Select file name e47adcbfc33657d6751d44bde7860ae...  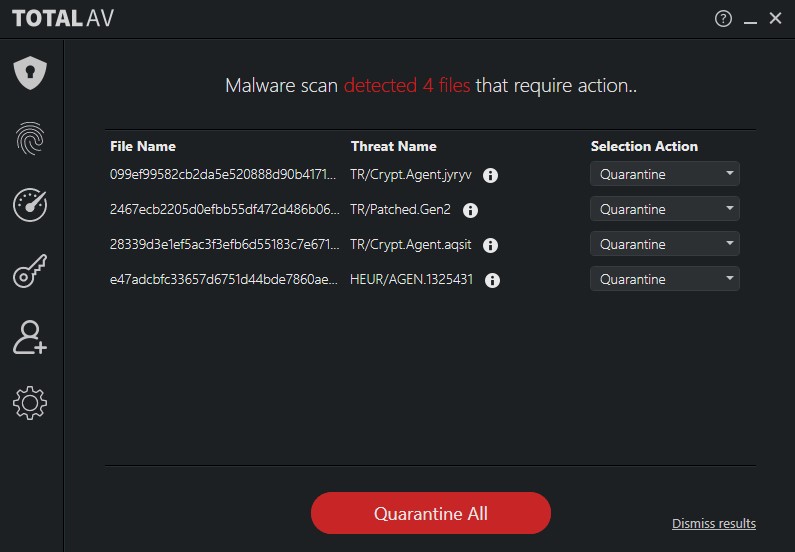pos(224,279)
